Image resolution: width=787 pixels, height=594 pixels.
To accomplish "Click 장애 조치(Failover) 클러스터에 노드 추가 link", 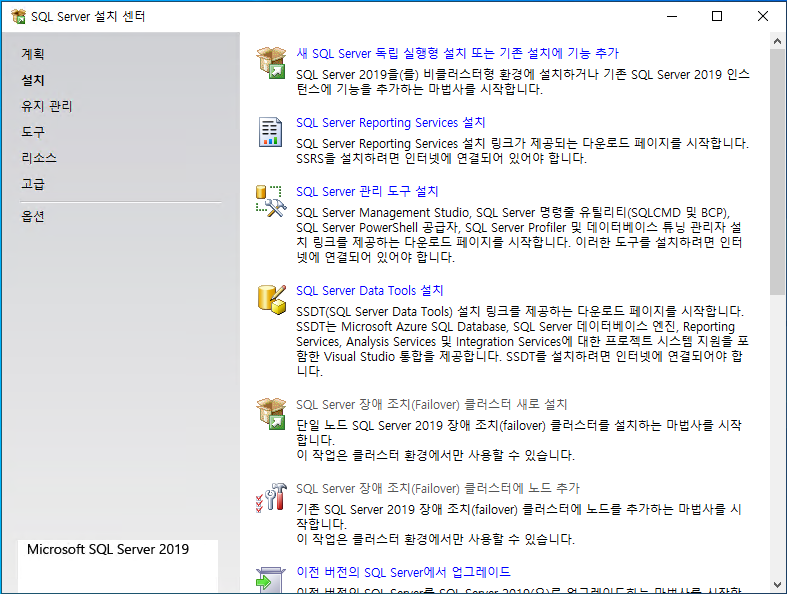I will 438,488.
